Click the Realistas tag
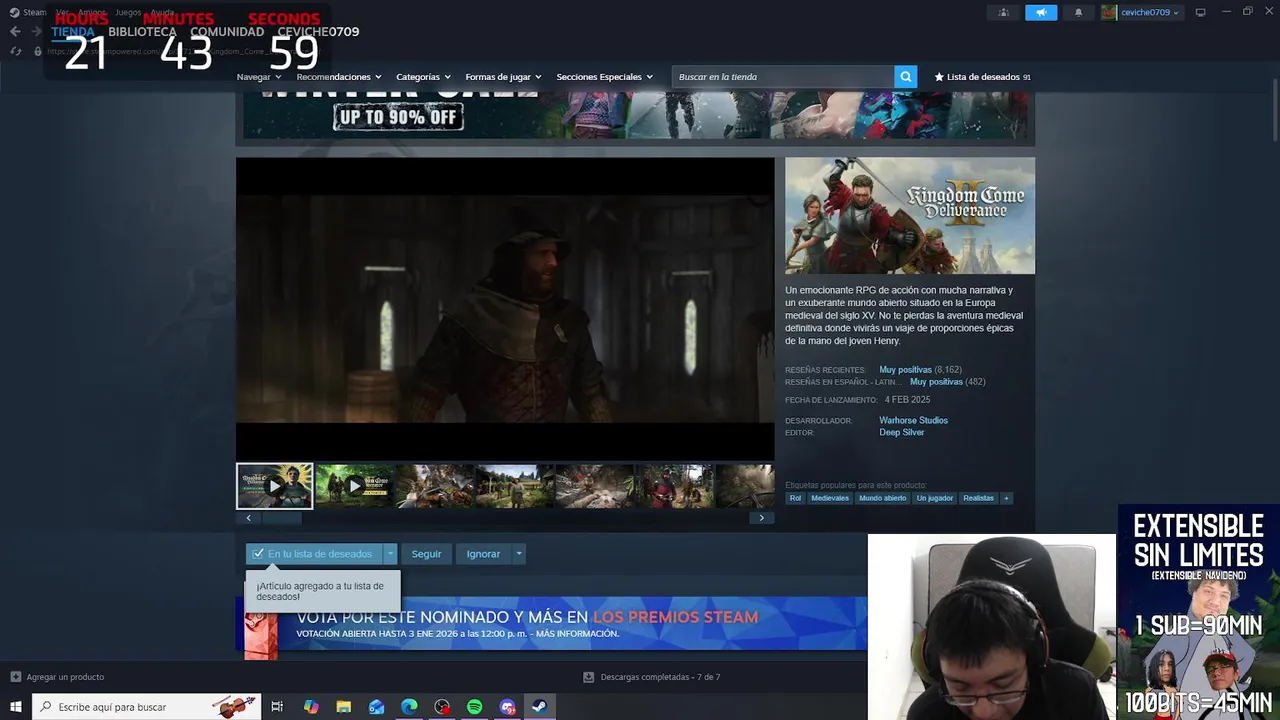 978,498
